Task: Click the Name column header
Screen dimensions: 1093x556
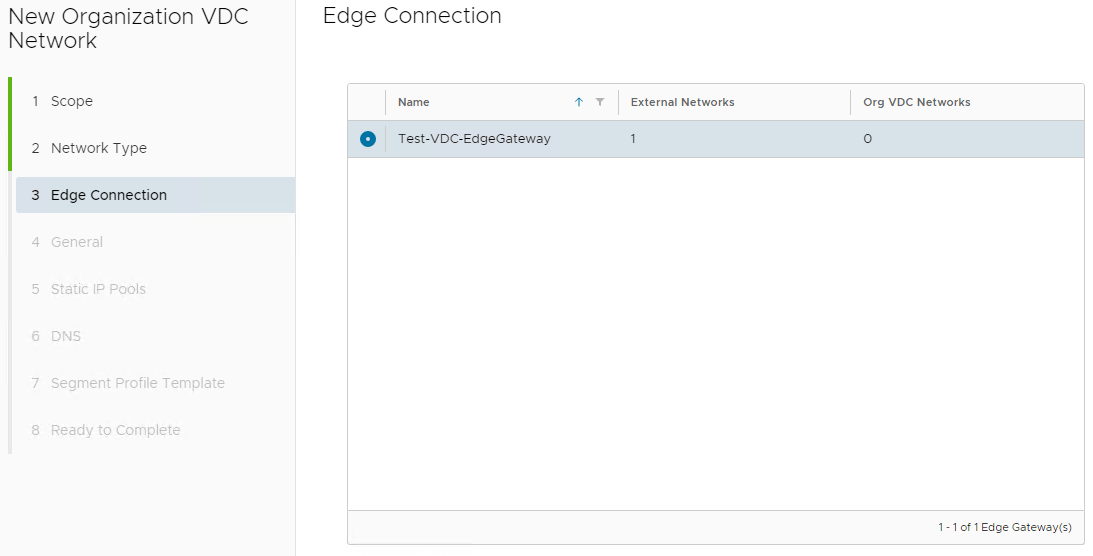Action: 414,102
